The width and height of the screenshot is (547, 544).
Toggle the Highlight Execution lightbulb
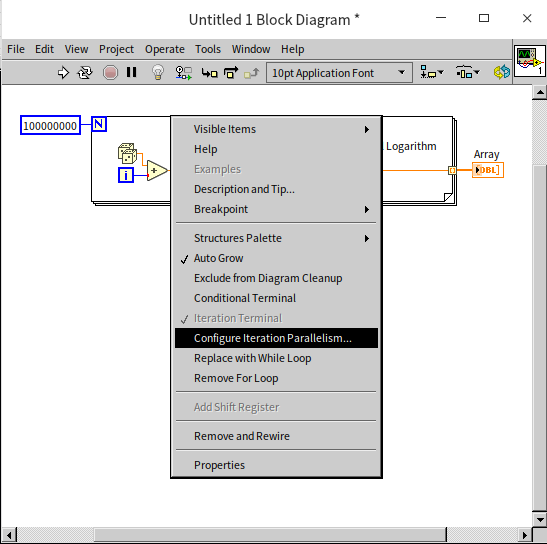(158, 73)
